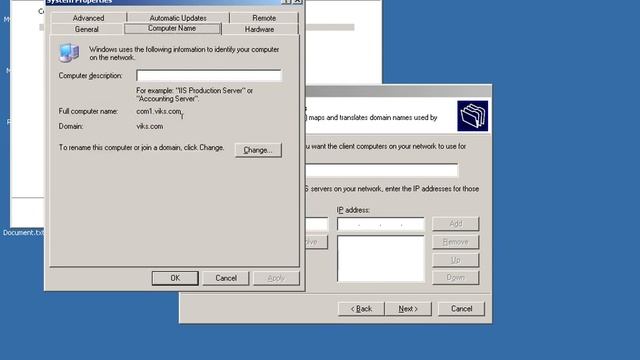Viewport: 640px width, 360px height.
Task: Click Back in the wizard
Action: pyautogui.click(x=361, y=309)
